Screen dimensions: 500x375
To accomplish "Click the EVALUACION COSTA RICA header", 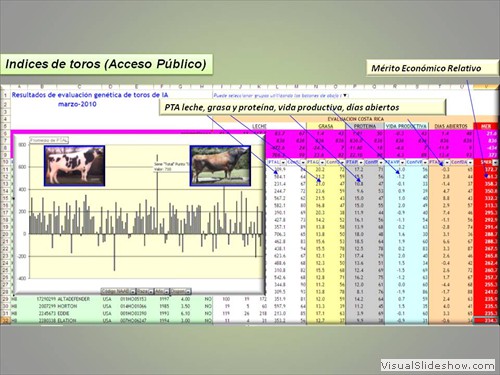I will coord(355,119).
